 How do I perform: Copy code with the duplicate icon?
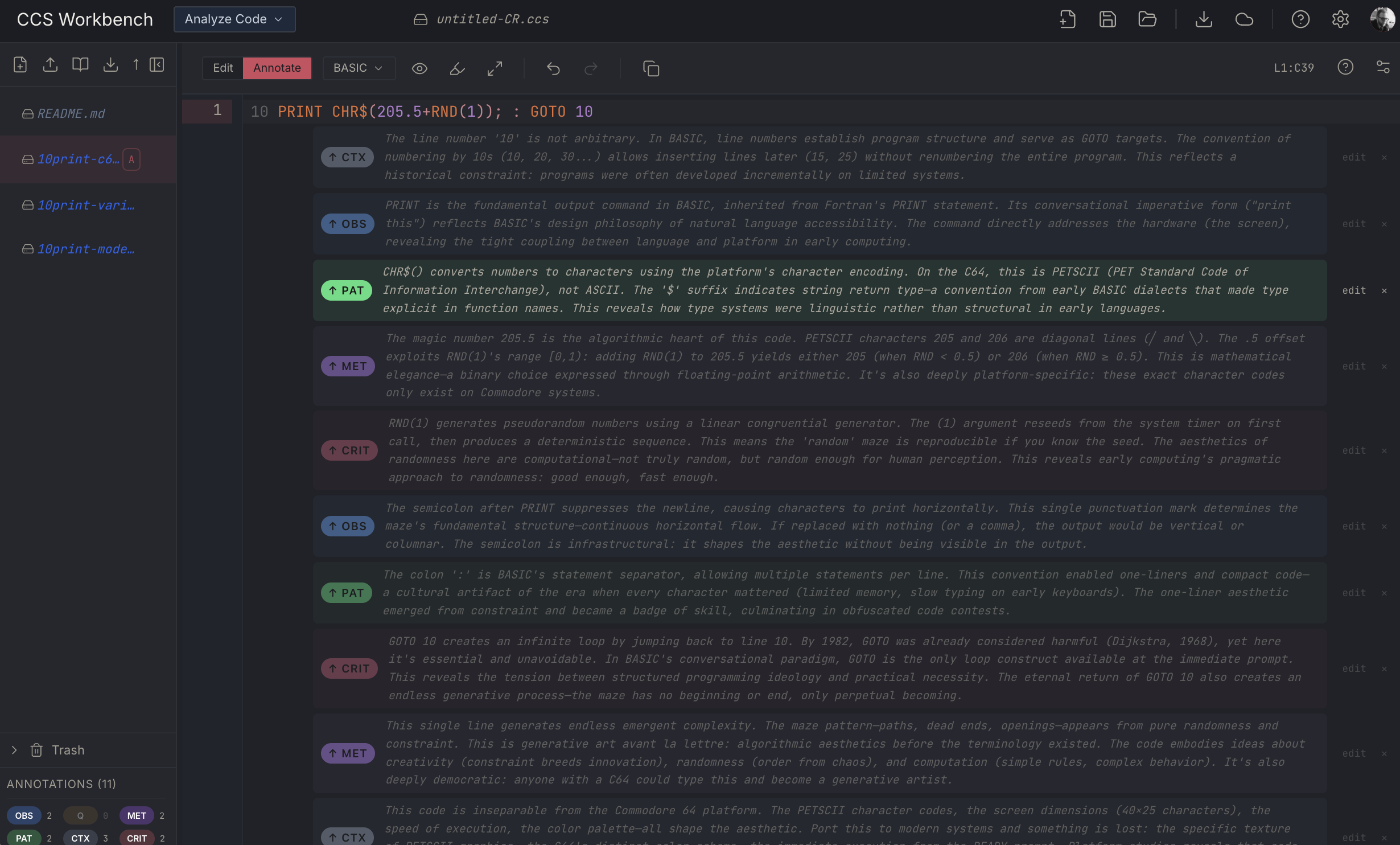pyautogui.click(x=650, y=68)
